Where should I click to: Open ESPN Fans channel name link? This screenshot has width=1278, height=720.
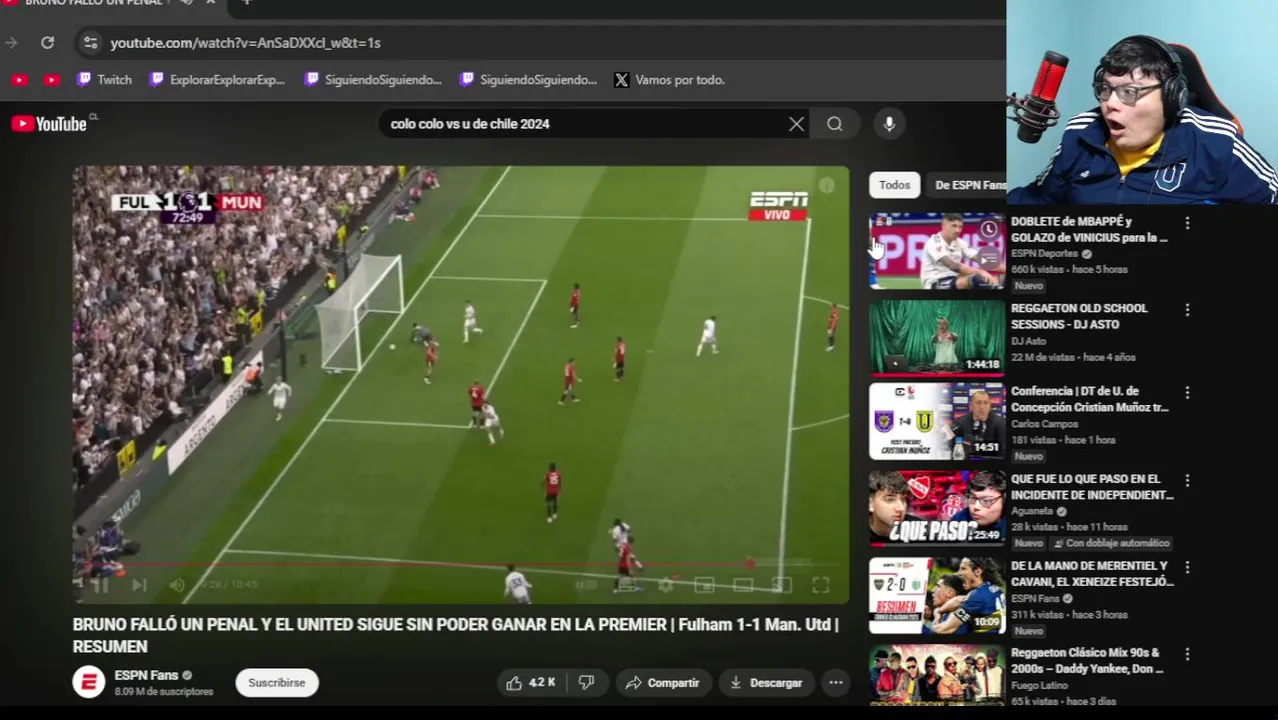click(145, 676)
